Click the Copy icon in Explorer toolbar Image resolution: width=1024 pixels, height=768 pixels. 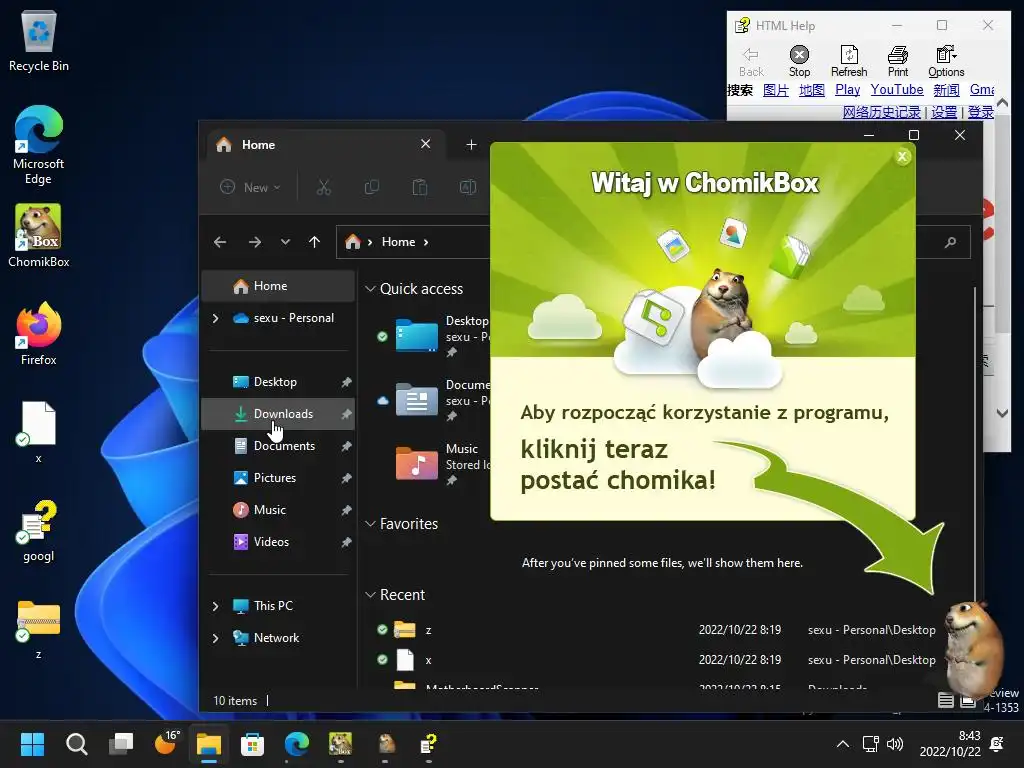coord(372,187)
